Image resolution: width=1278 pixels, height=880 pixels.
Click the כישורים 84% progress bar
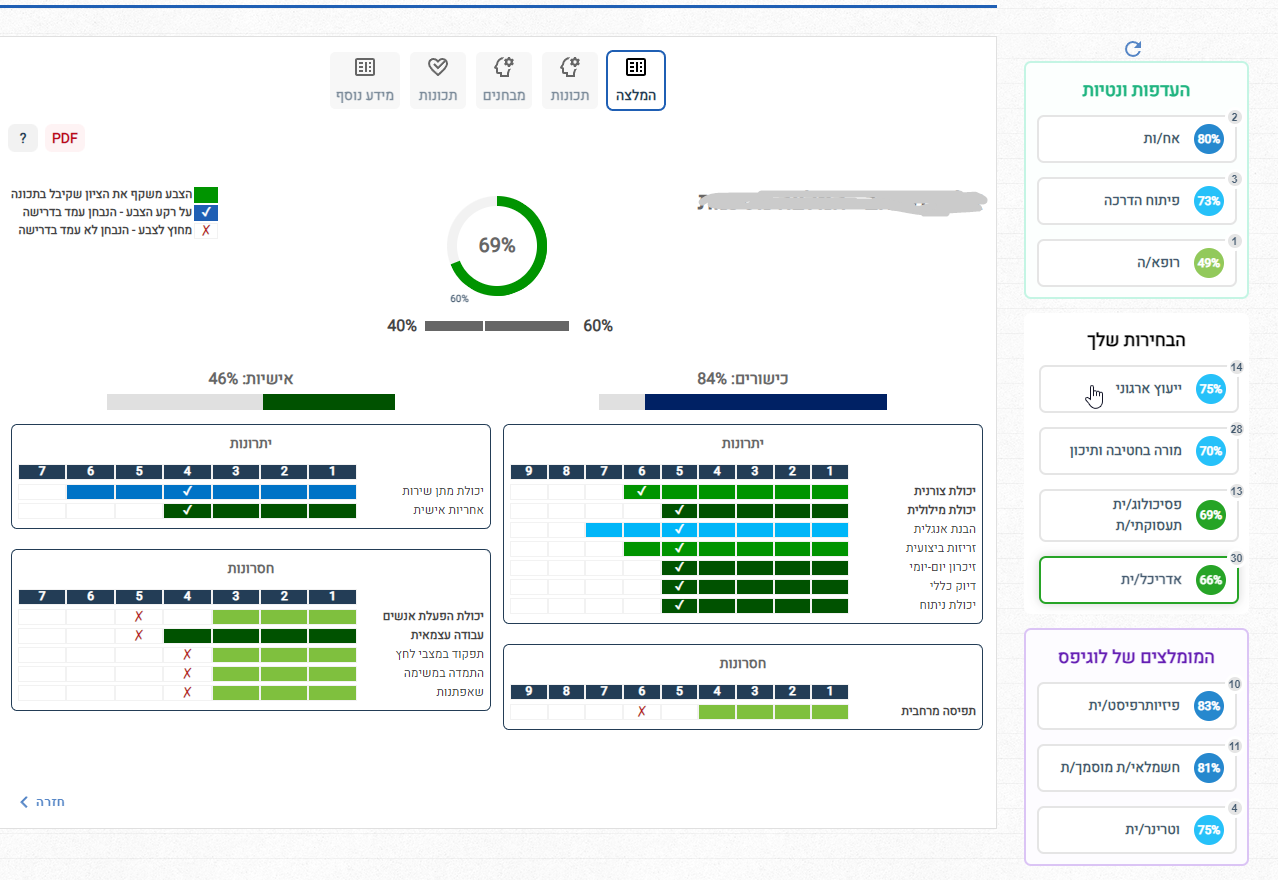click(743, 402)
